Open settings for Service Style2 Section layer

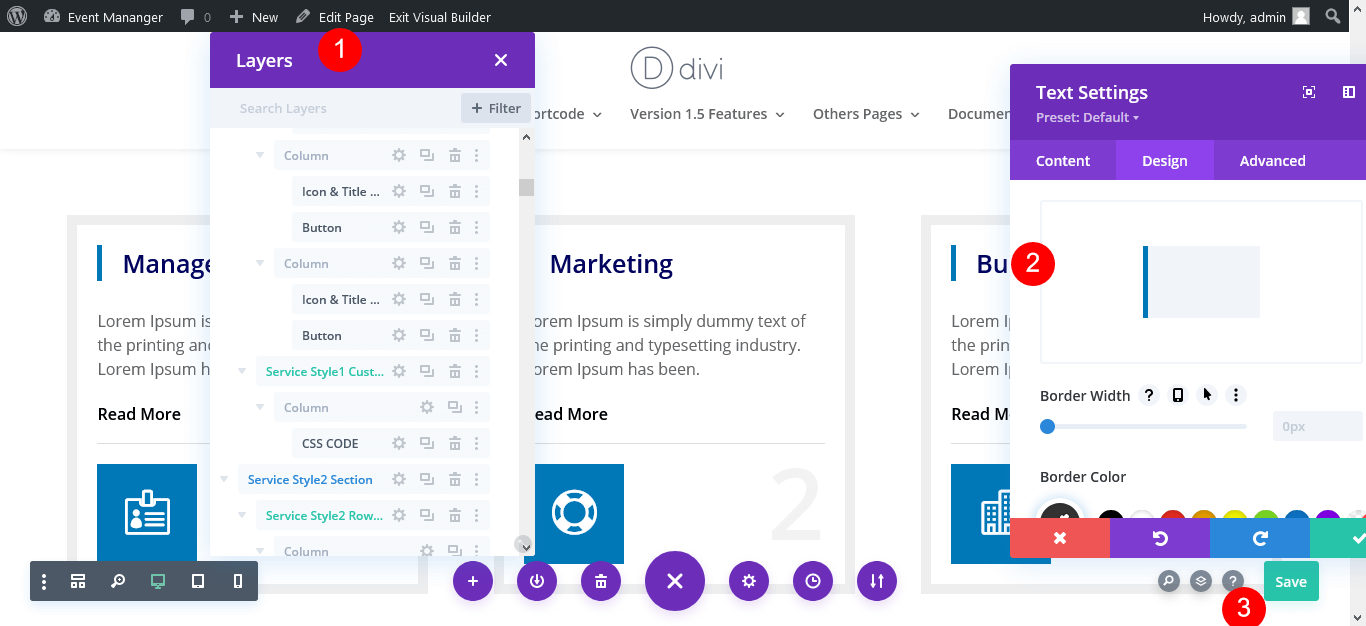click(399, 479)
